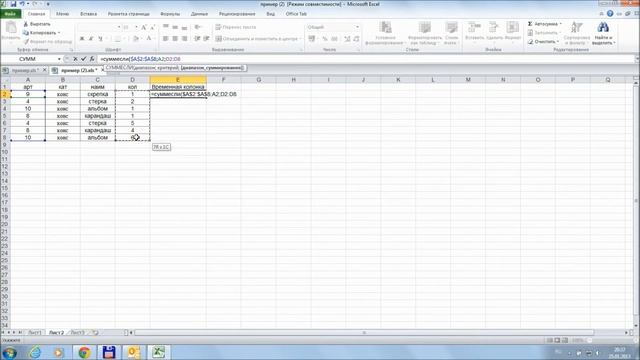Confirm formula entry with checkmark button
The height and width of the screenshot is (360, 640).
pos(84,59)
